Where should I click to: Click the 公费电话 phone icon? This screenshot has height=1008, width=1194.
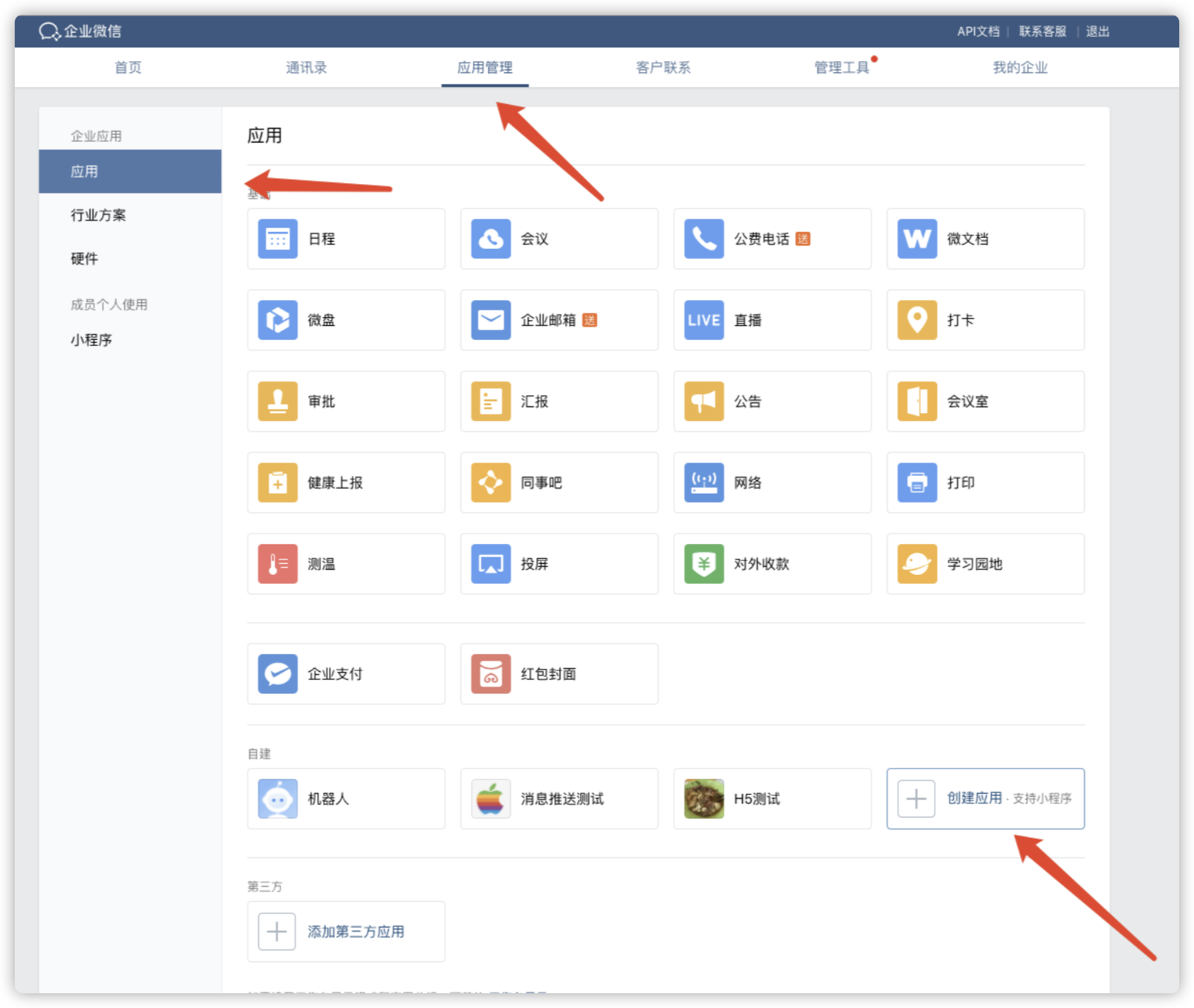pos(703,239)
